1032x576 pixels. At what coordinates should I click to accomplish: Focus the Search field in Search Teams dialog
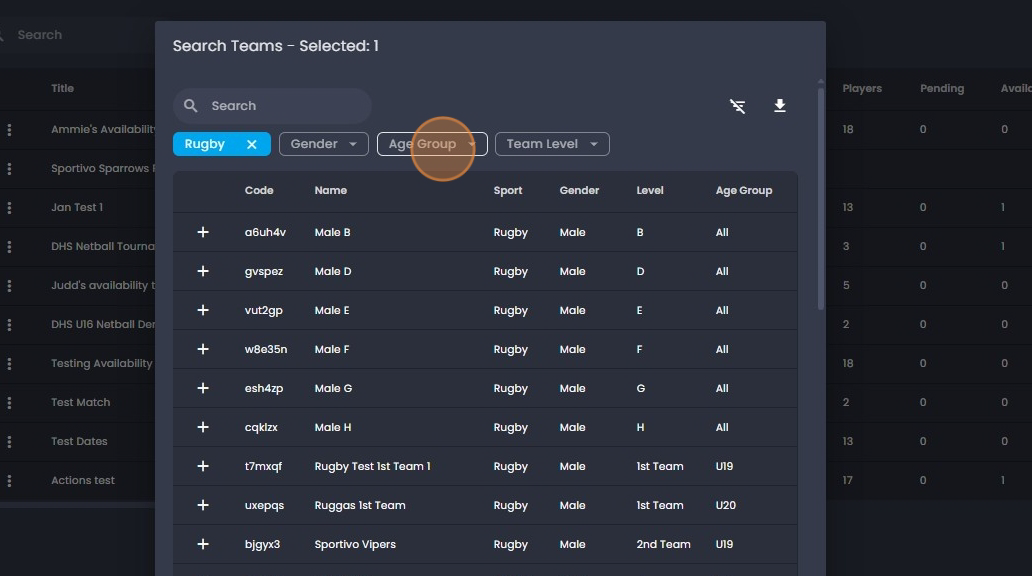point(272,106)
